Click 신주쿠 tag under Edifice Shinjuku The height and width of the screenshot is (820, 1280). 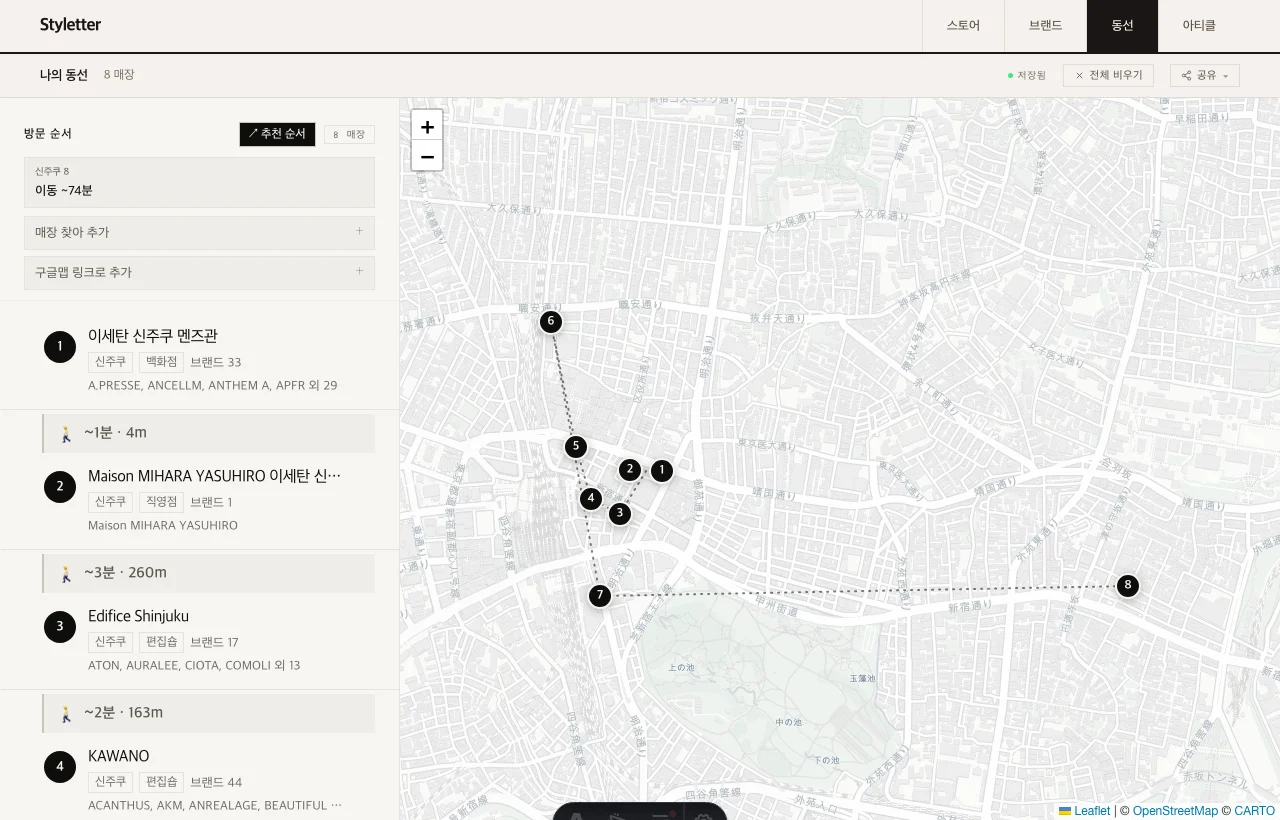pyautogui.click(x=110, y=642)
